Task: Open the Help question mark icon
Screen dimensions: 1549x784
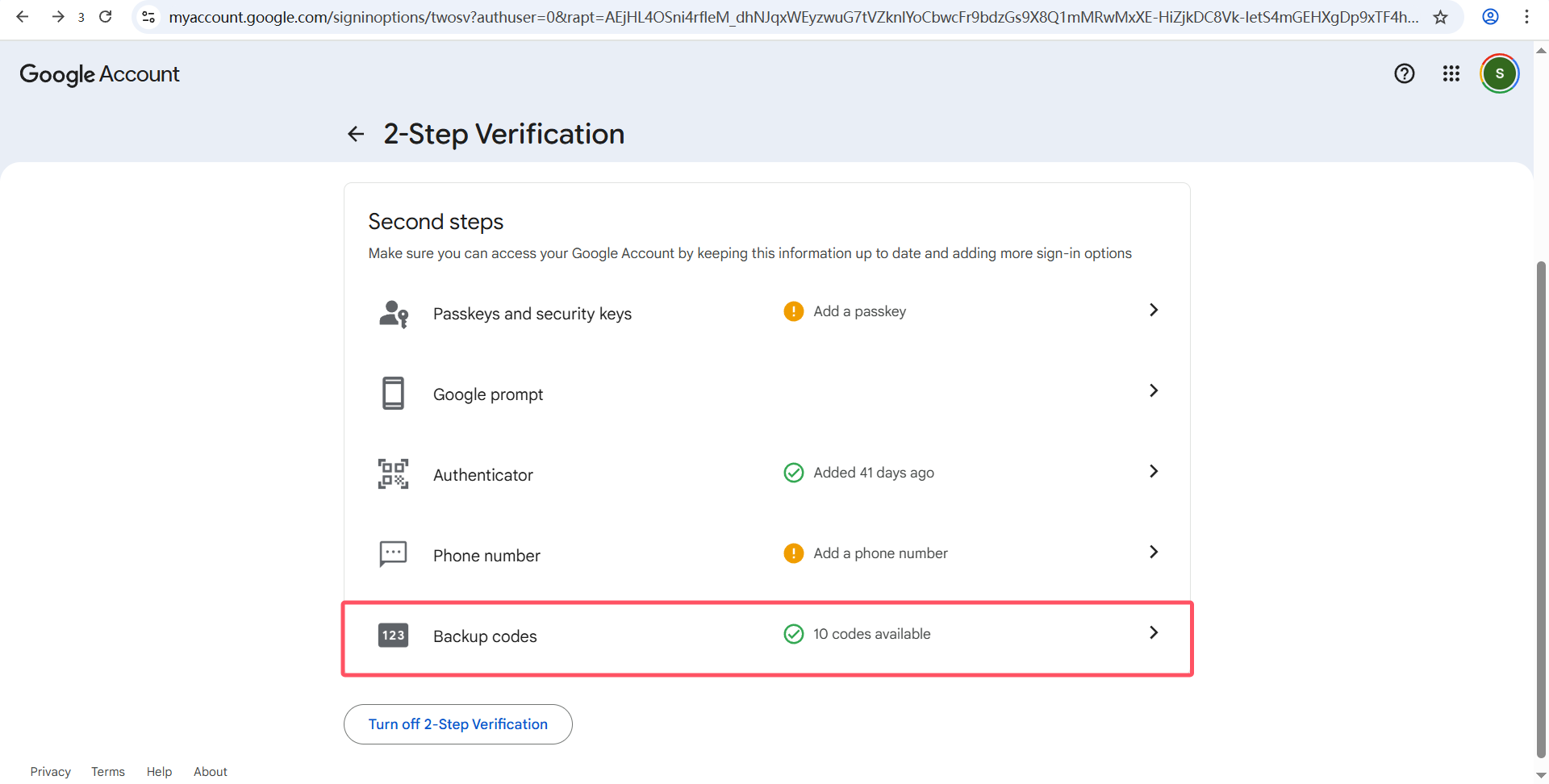Action: (x=1404, y=74)
